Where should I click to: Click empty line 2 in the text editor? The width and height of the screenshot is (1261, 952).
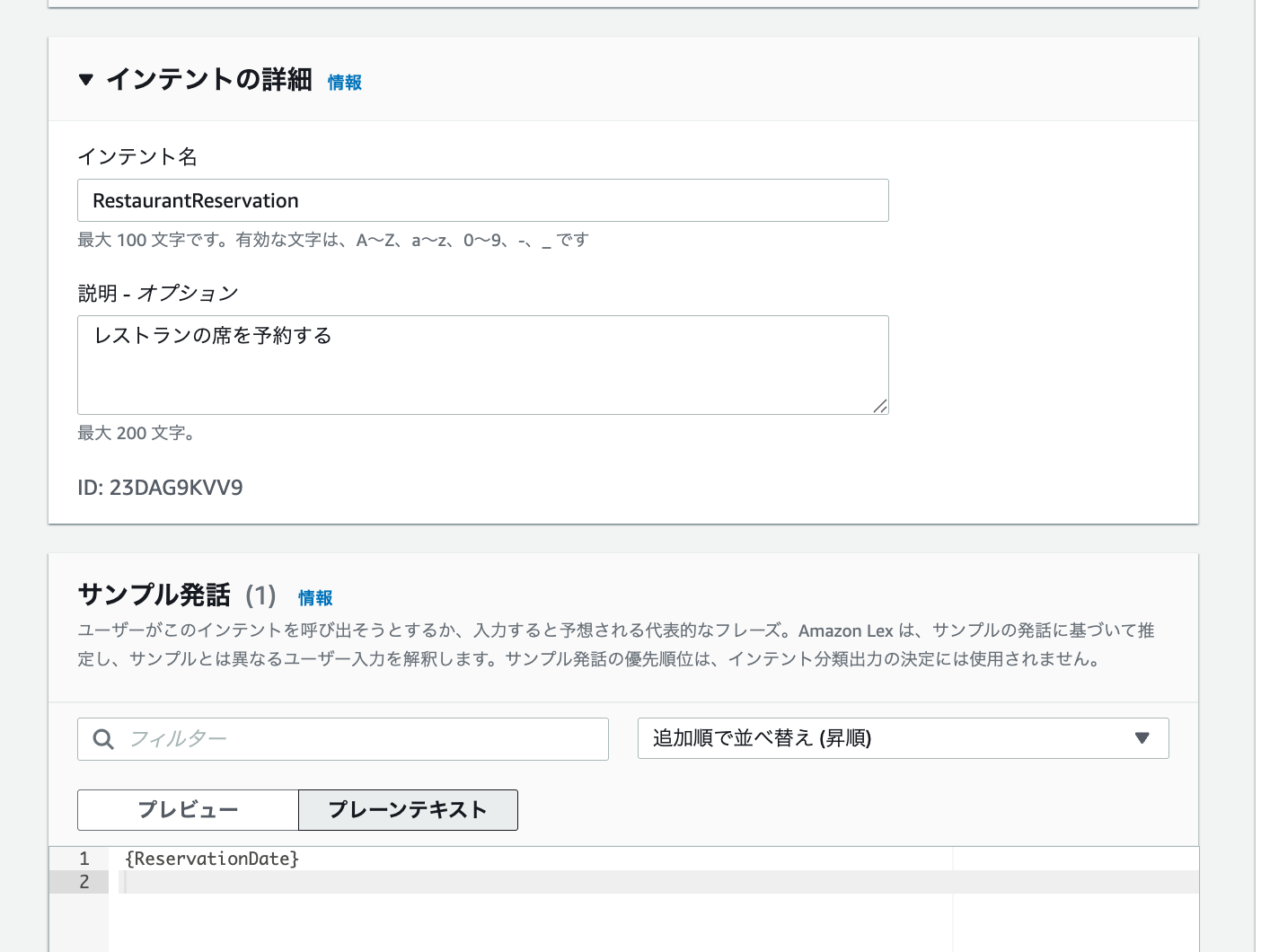point(658,882)
